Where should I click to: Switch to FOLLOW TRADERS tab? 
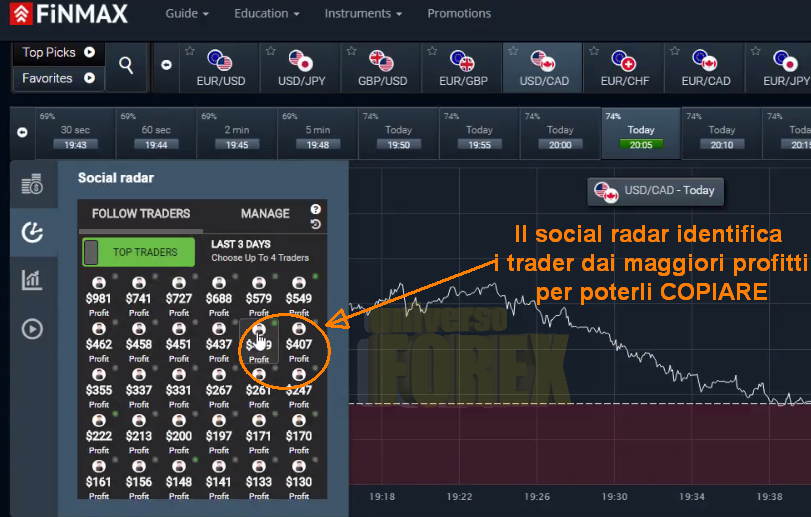point(141,214)
